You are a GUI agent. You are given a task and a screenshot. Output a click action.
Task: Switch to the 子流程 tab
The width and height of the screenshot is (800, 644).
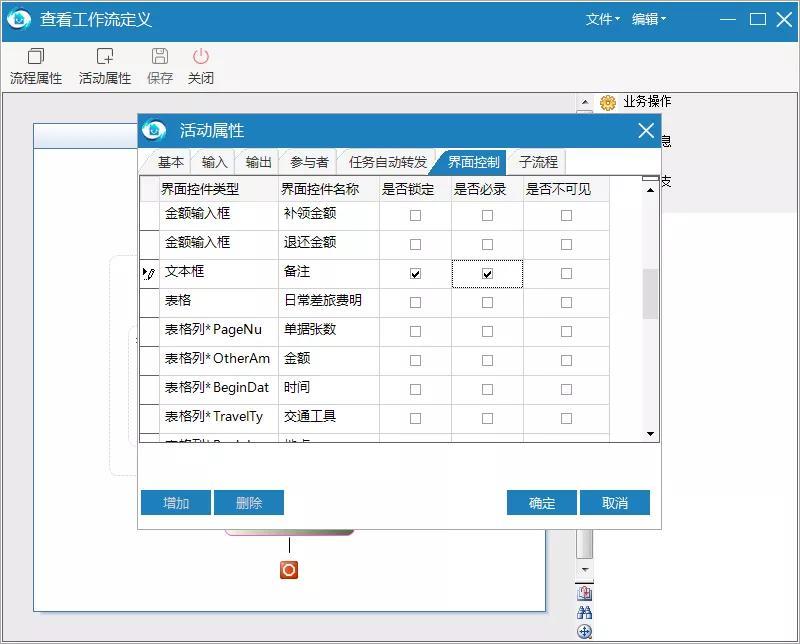[x=538, y=162]
